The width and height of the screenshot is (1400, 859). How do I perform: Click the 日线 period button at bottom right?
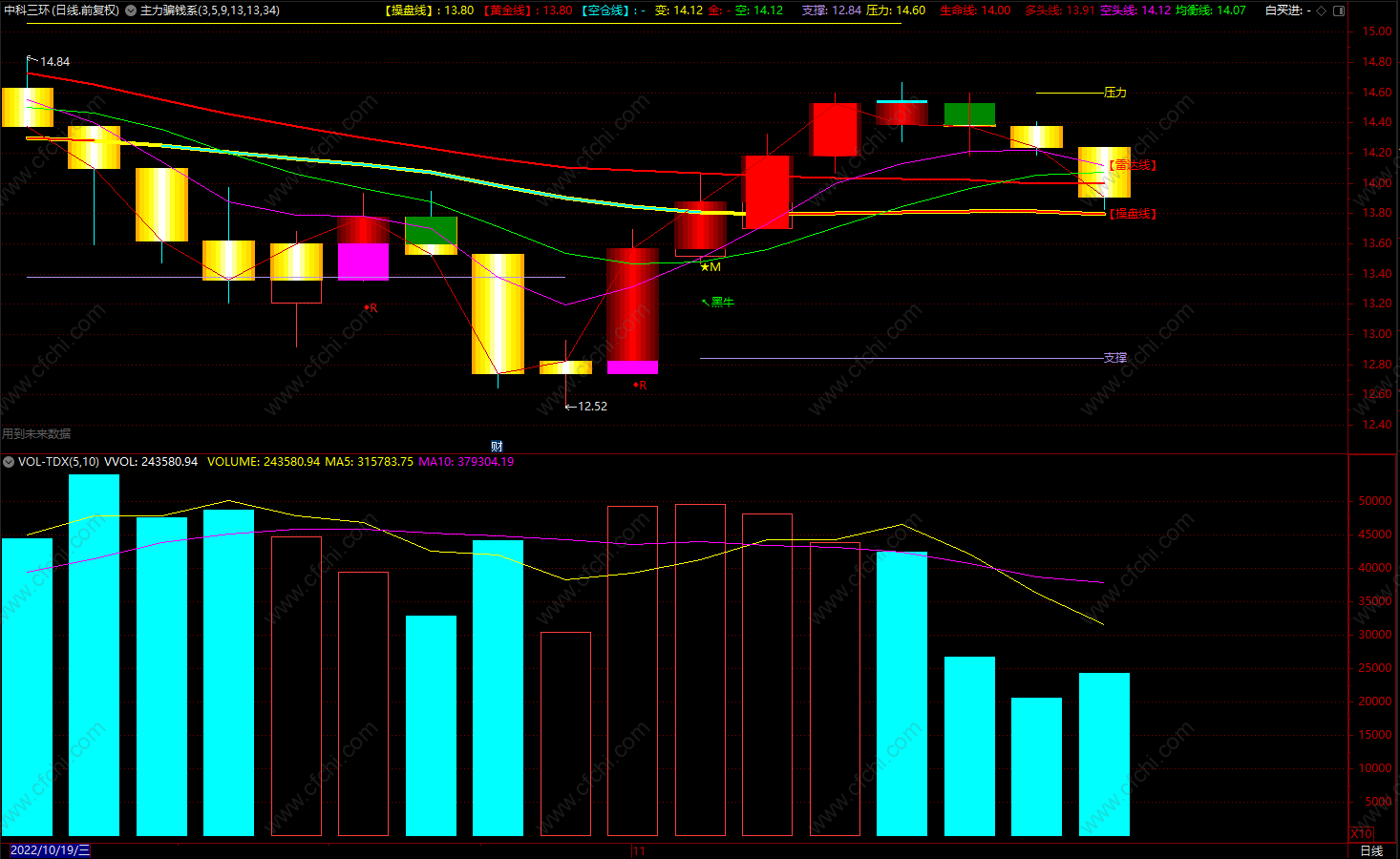[x=1371, y=850]
